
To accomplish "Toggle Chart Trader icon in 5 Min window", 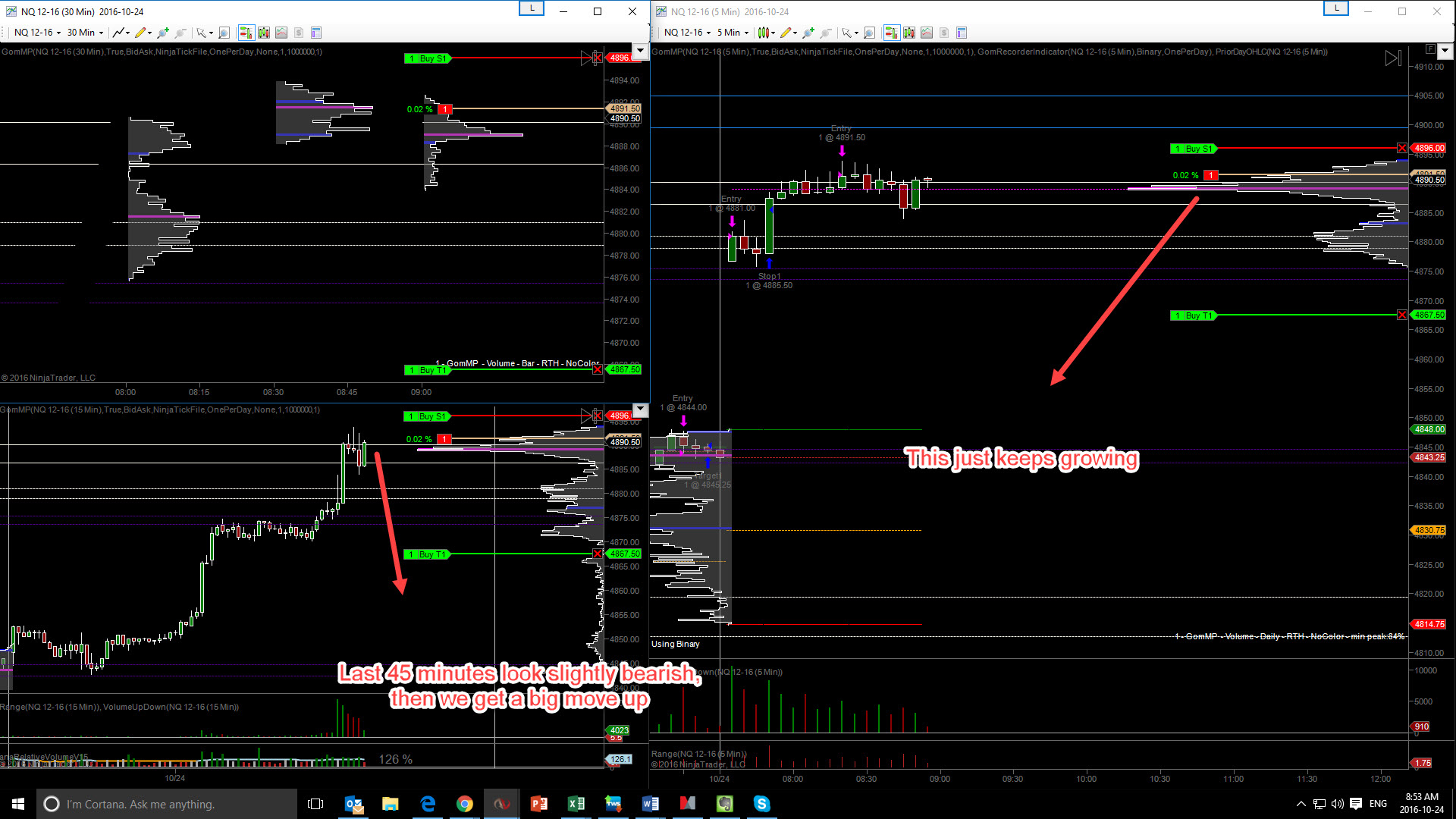I will coord(891,33).
